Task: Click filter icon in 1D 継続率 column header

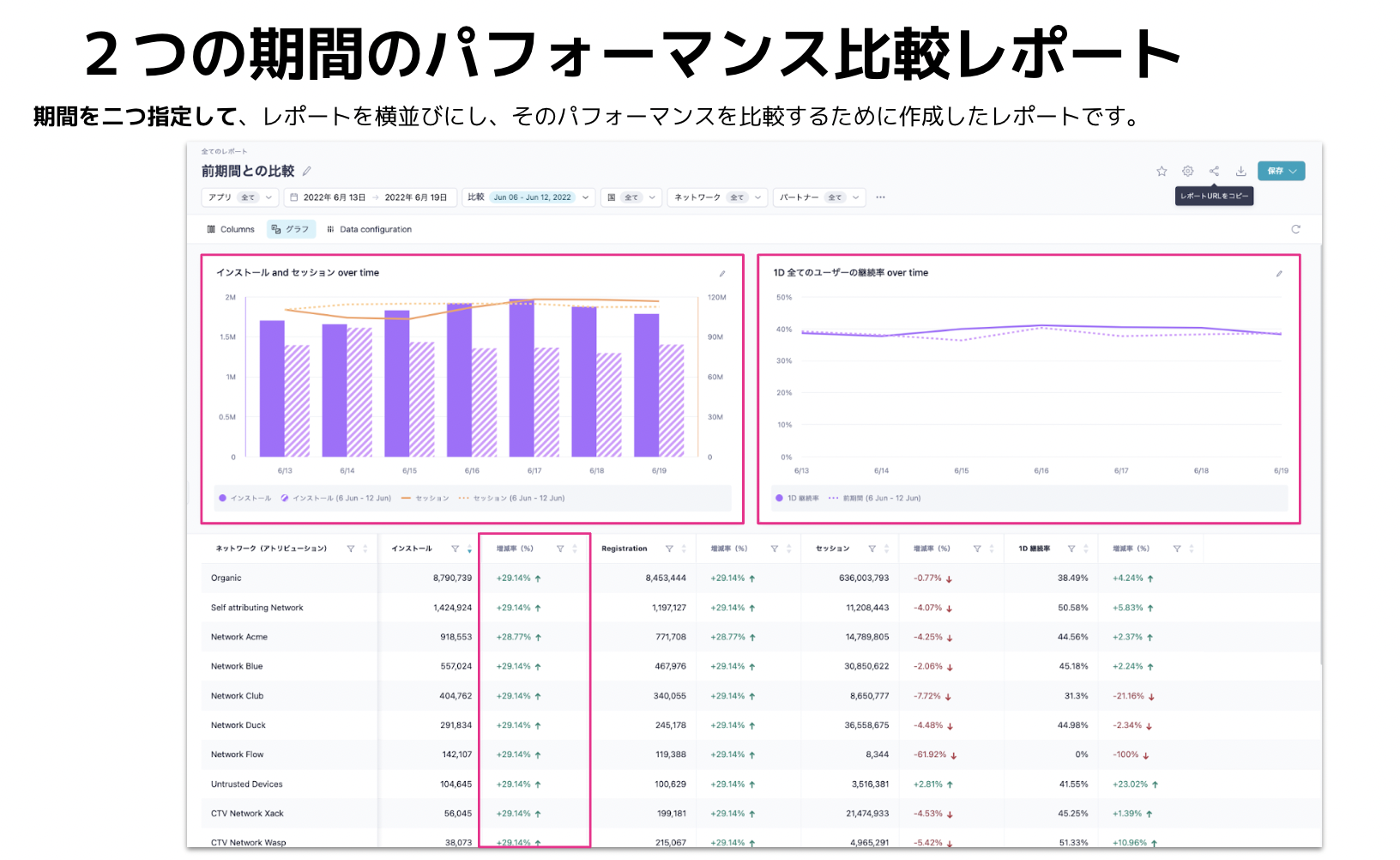Action: click(x=1071, y=548)
